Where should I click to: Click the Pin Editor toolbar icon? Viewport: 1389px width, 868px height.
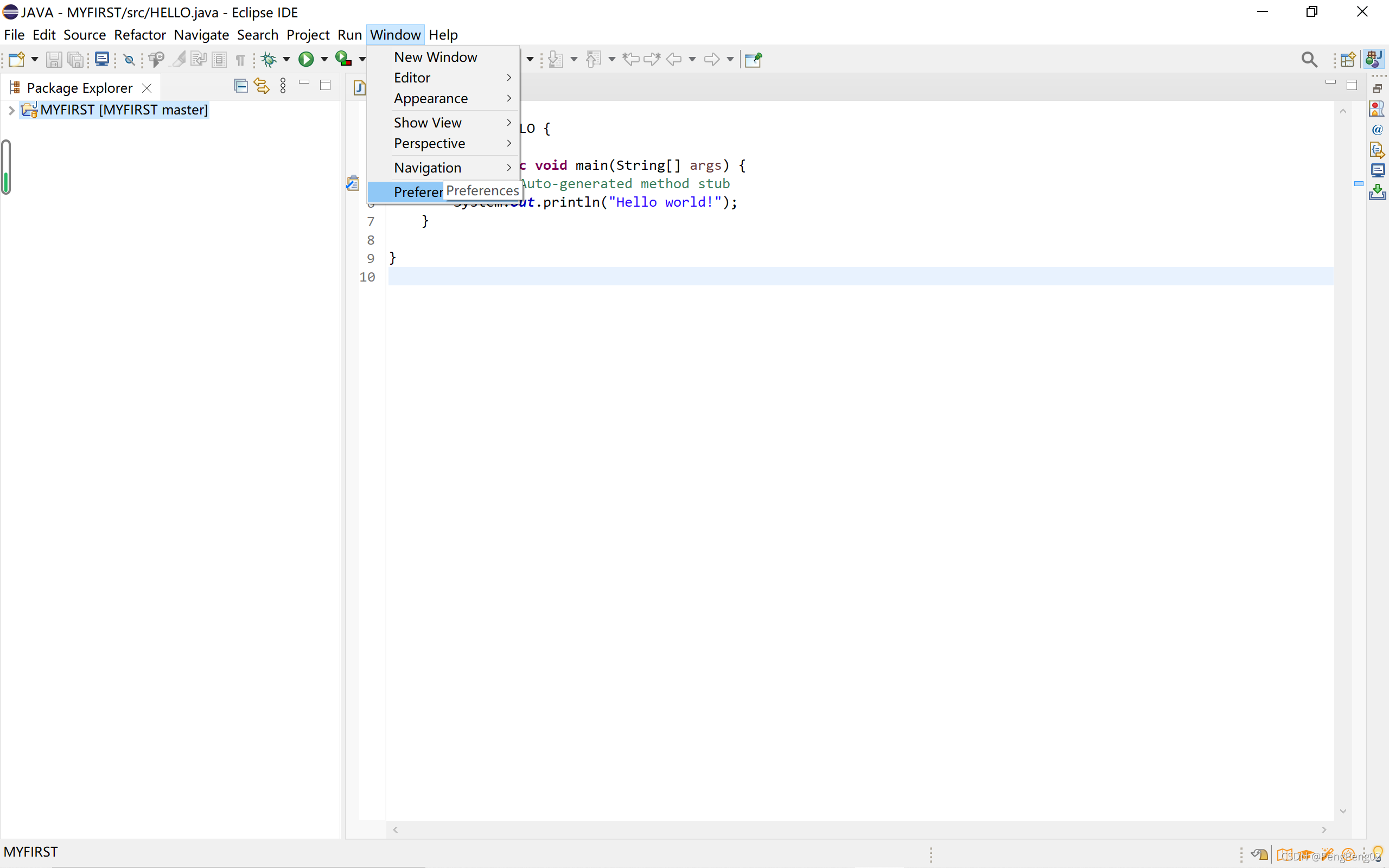coord(753,59)
